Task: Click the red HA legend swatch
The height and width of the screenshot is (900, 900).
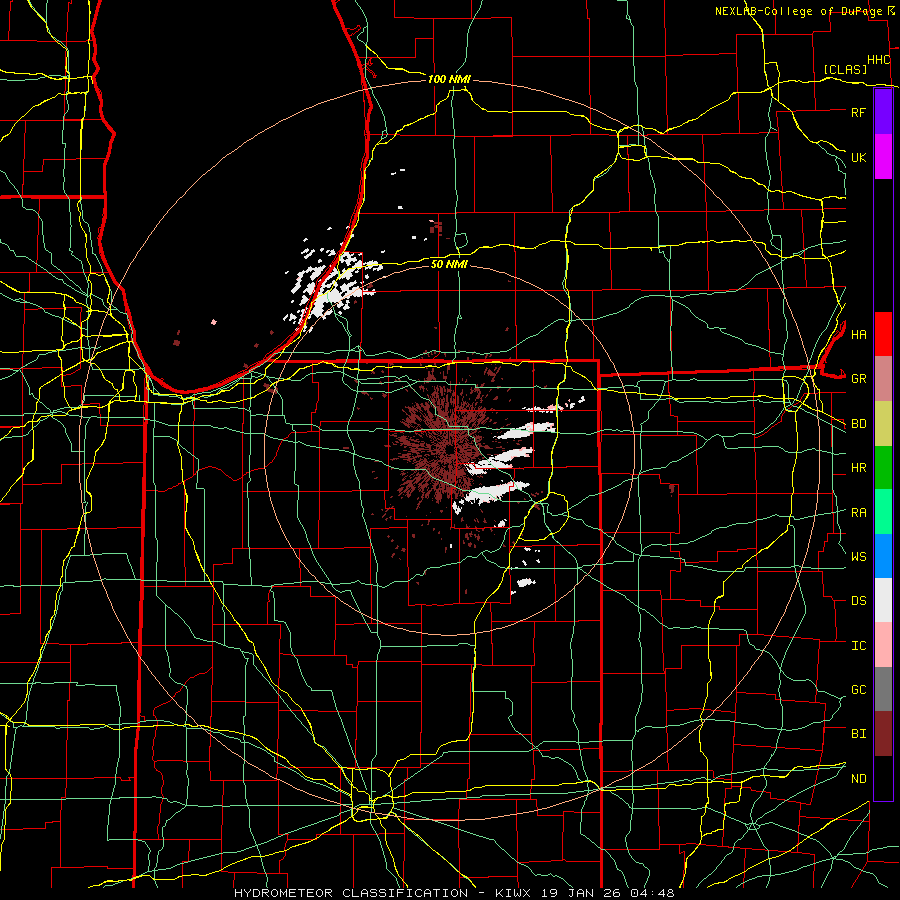Action: [883, 334]
